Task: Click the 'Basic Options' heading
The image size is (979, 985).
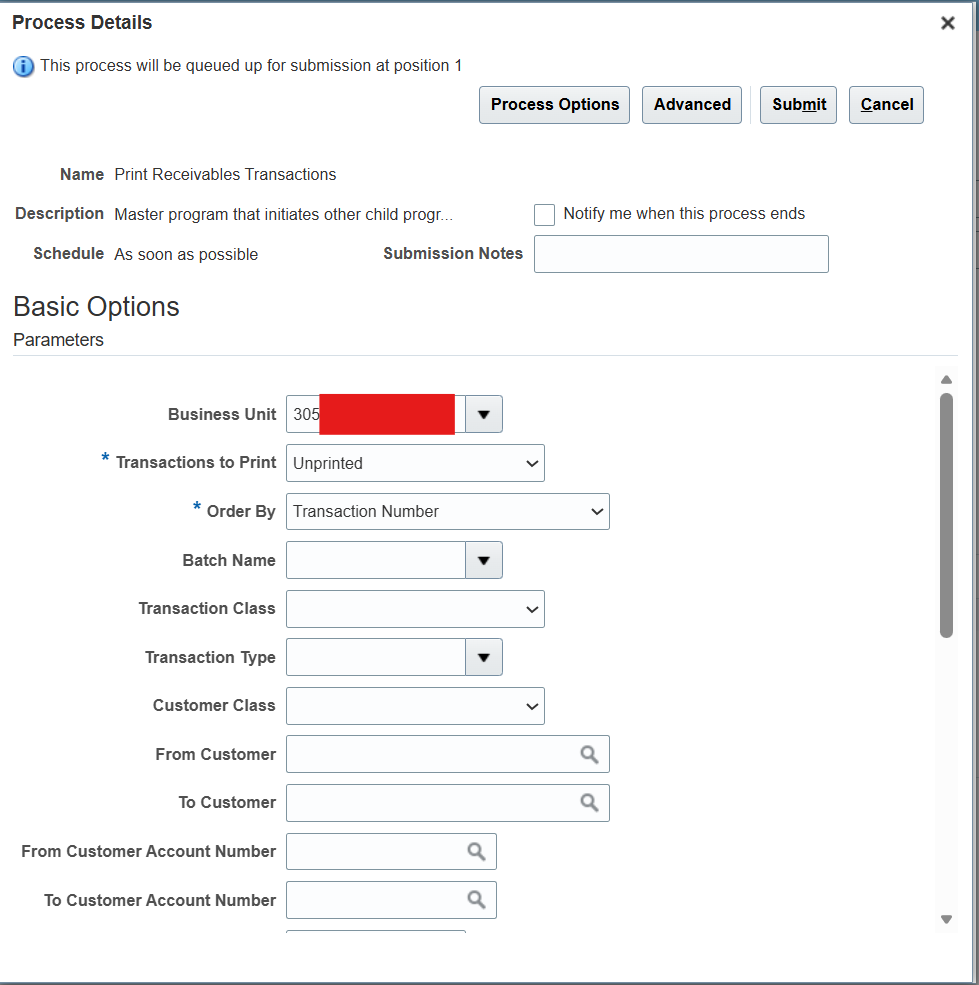Action: (96, 307)
